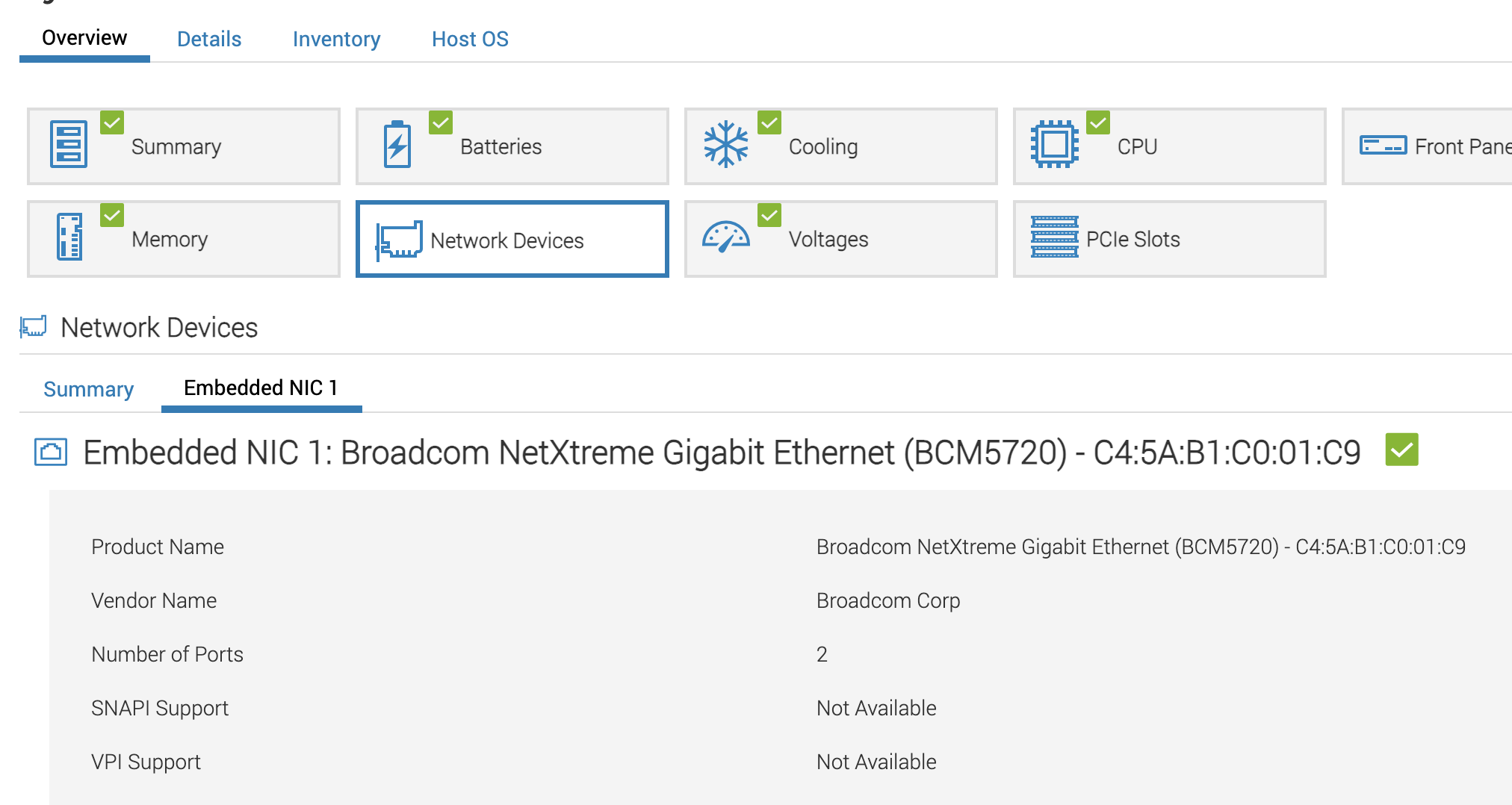Click the Memory module icon
The height and width of the screenshot is (805, 1512).
69,237
